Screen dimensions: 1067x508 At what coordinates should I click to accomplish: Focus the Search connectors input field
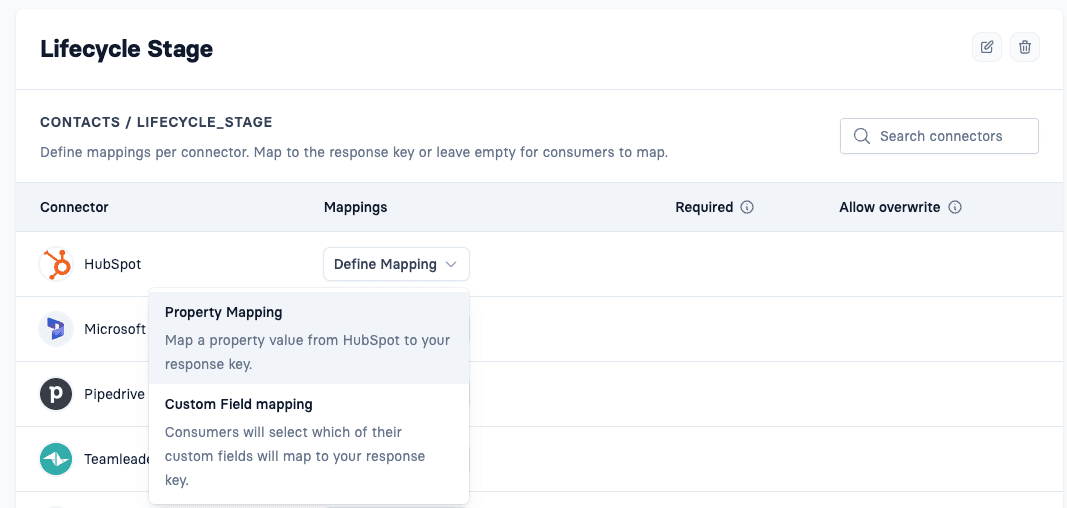pos(939,136)
